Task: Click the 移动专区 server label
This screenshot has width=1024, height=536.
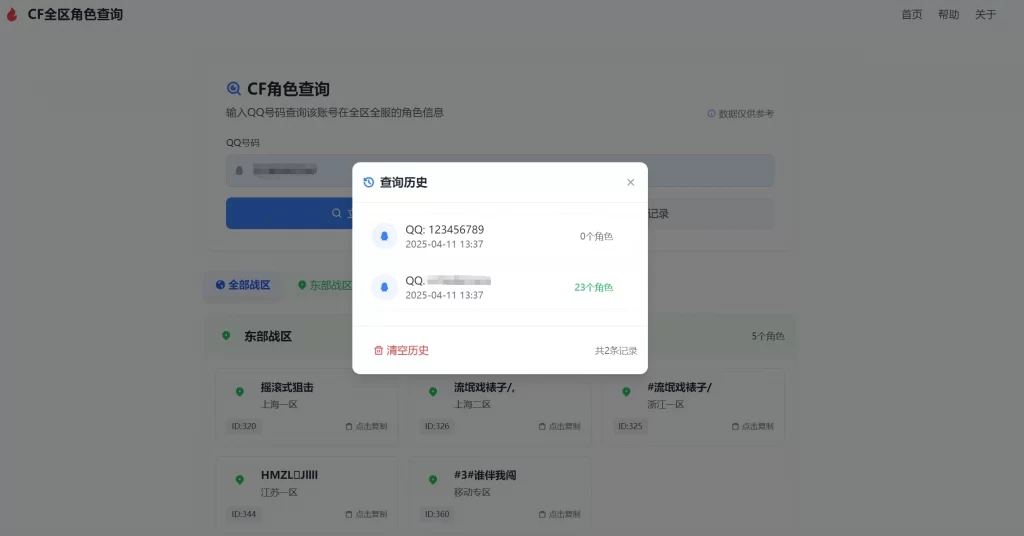Action: click(x=472, y=492)
